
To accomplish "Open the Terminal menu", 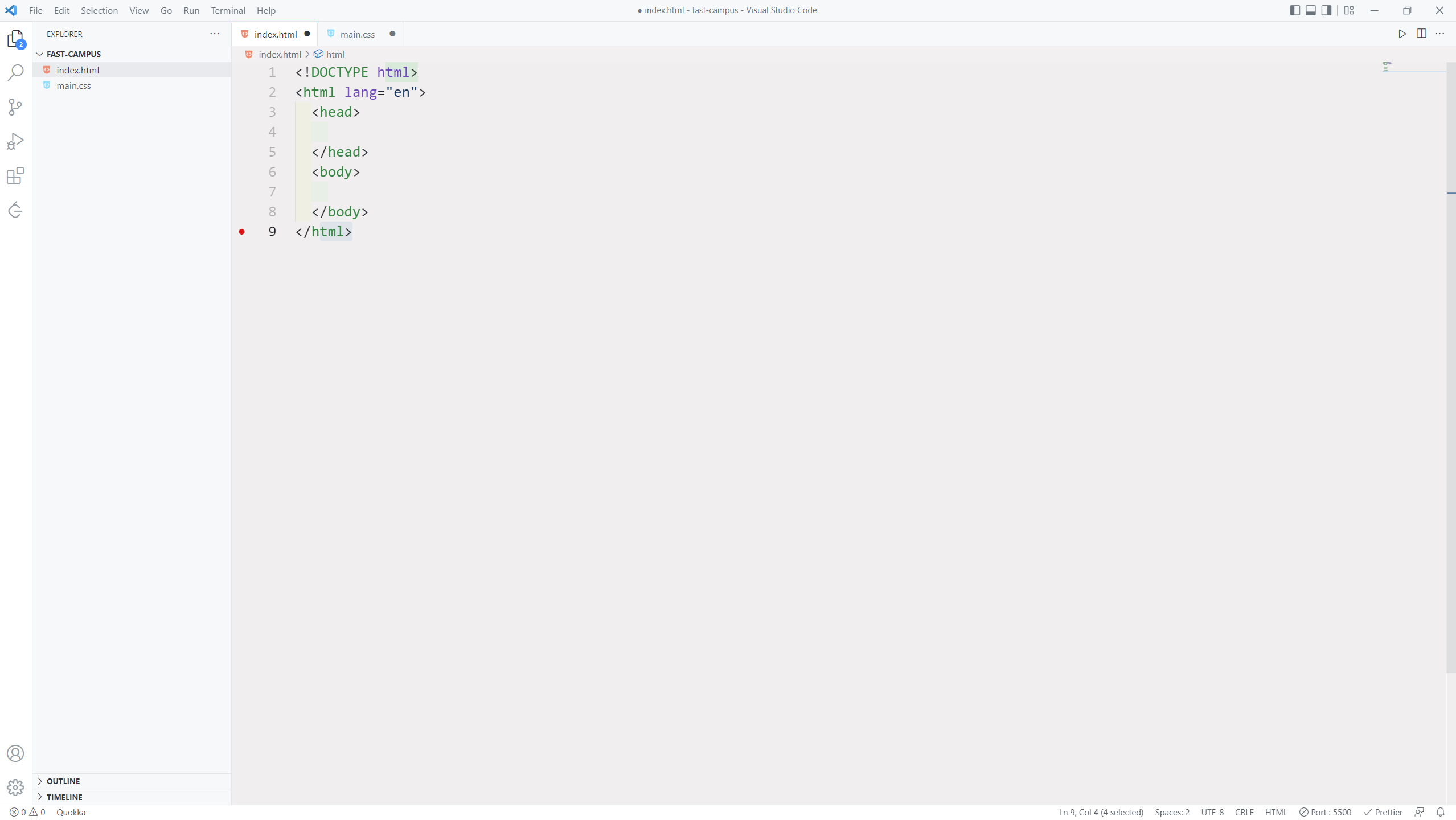I will pos(228,10).
